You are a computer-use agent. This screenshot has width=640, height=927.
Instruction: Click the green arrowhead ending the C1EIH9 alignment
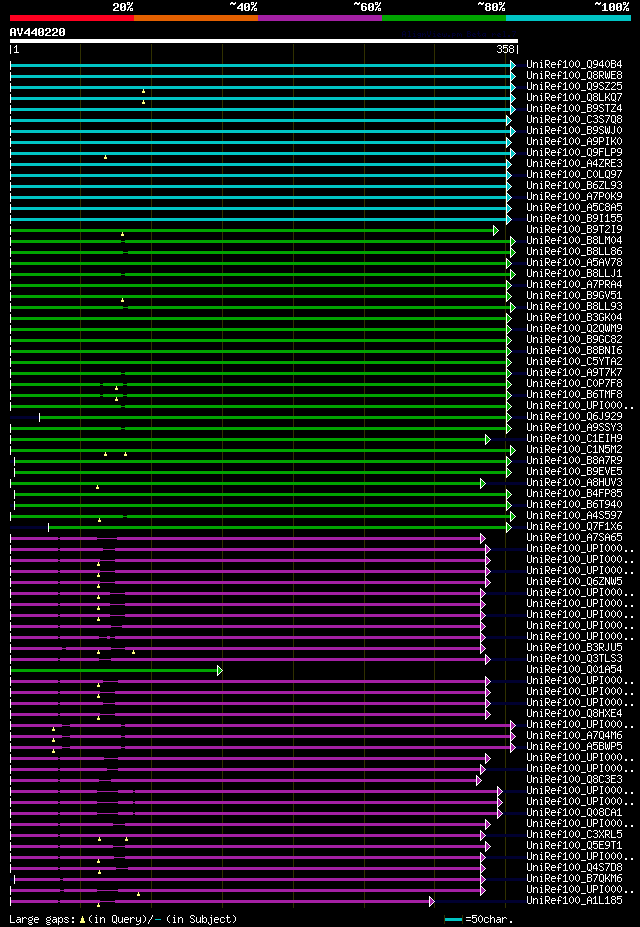pyautogui.click(x=488, y=439)
